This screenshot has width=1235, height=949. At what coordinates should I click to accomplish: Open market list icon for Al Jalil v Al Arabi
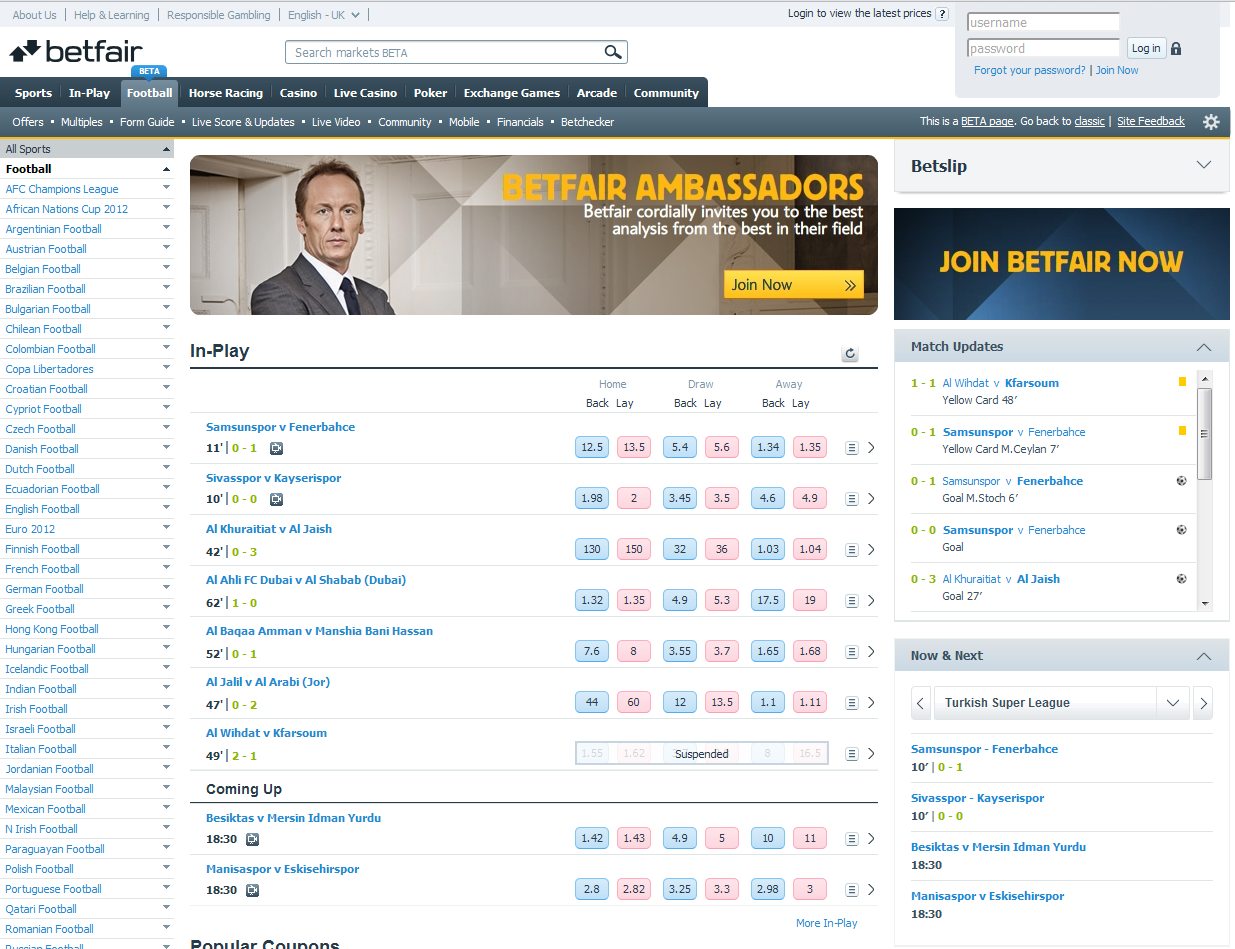tap(851, 703)
